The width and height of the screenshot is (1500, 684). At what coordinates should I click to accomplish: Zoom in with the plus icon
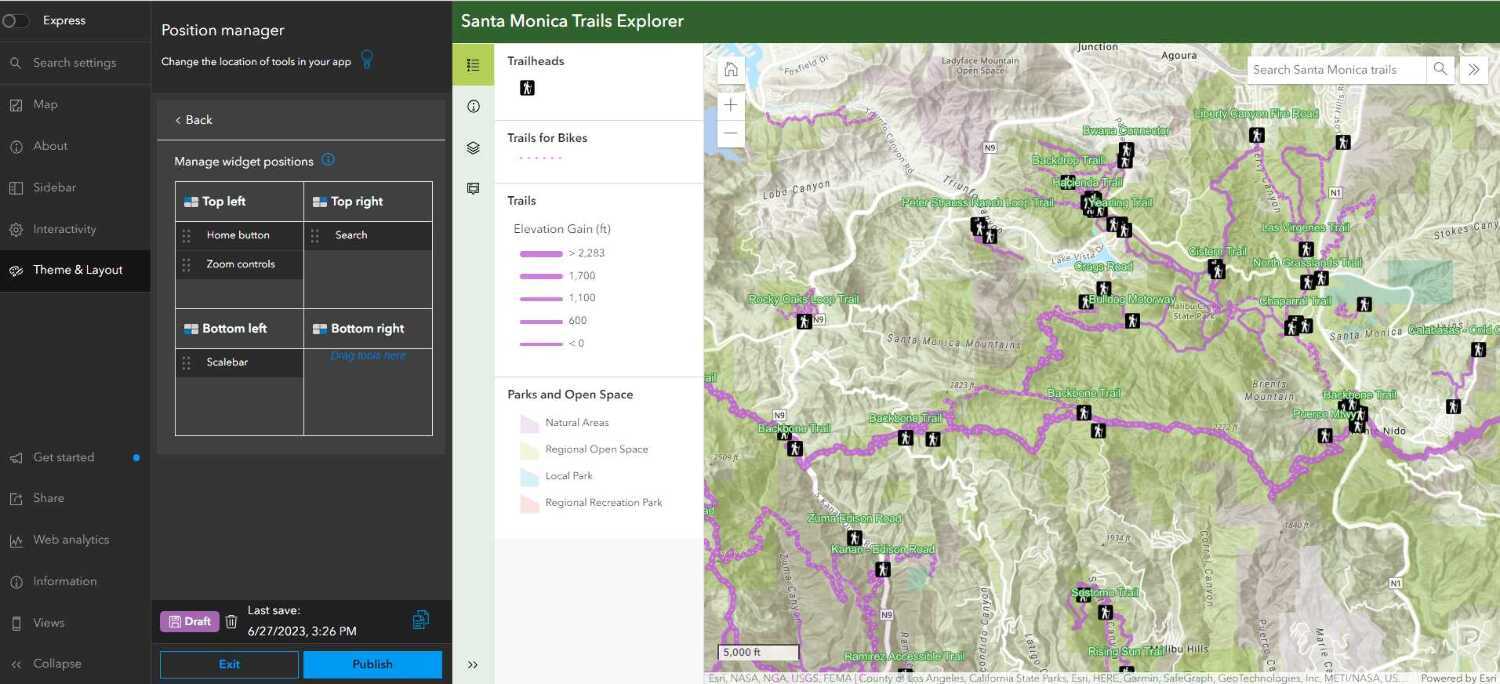[731, 105]
